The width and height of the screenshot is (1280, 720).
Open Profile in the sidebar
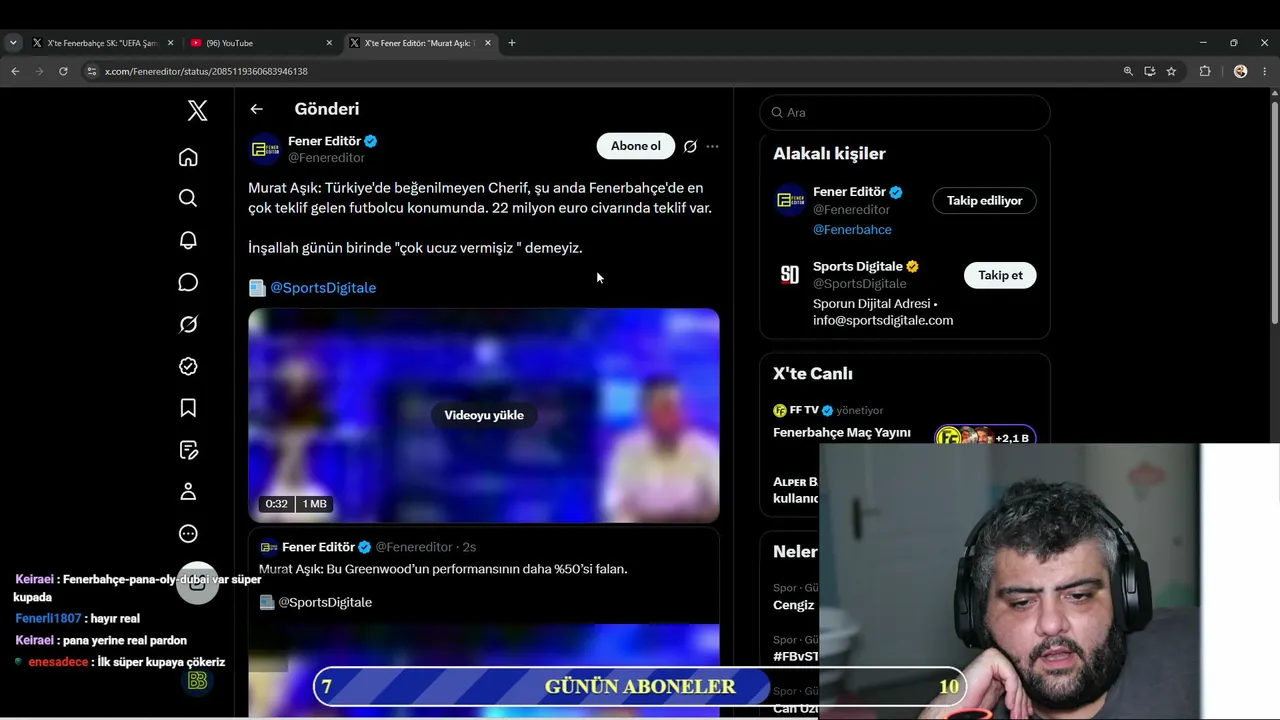pos(188,492)
